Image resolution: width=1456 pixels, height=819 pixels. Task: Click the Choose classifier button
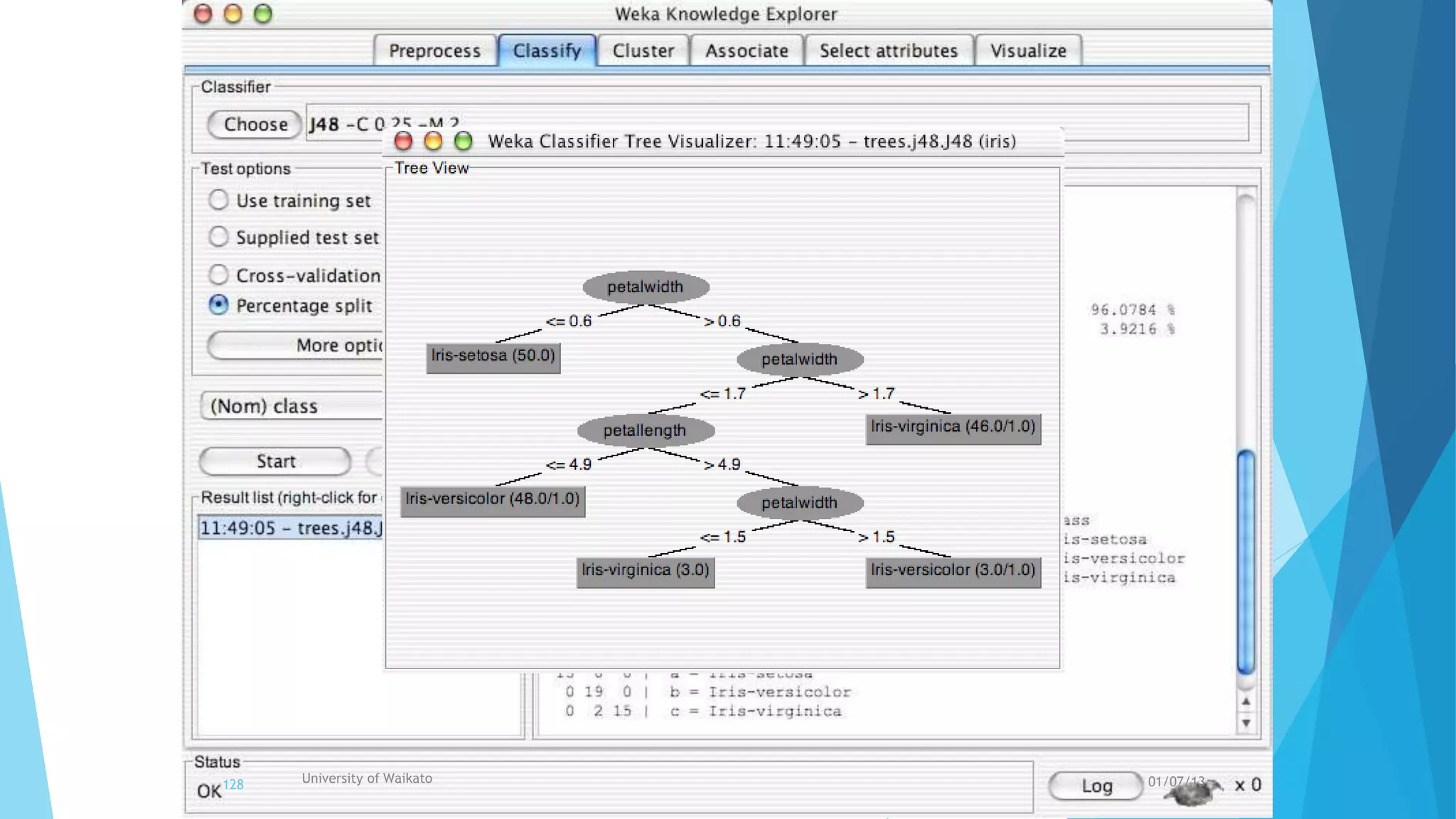pos(255,124)
